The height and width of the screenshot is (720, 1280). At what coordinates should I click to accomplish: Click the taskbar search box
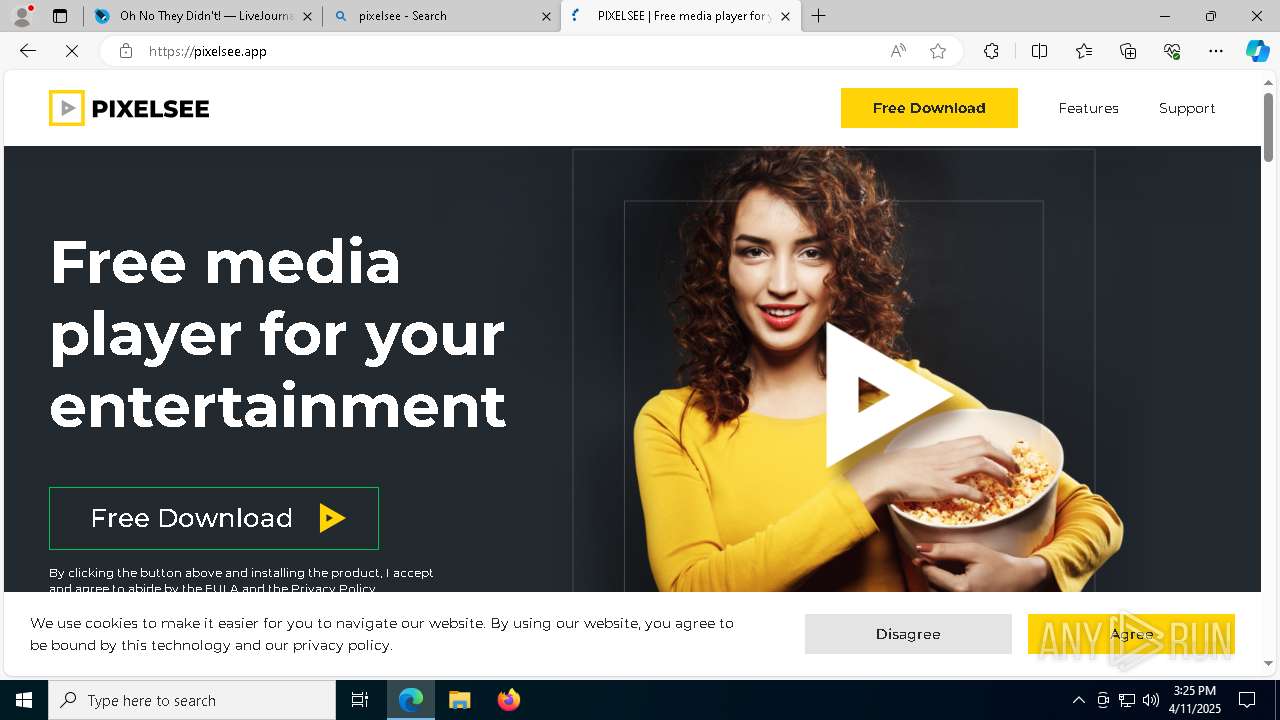(x=192, y=700)
